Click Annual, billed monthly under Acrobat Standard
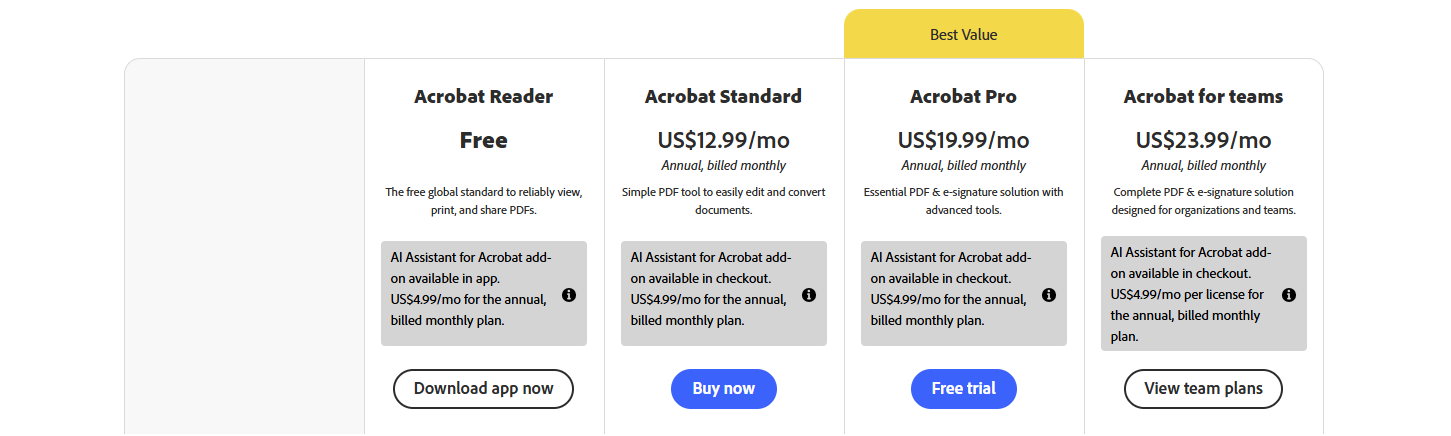Screen dimensions: 1451x436 click(723, 166)
